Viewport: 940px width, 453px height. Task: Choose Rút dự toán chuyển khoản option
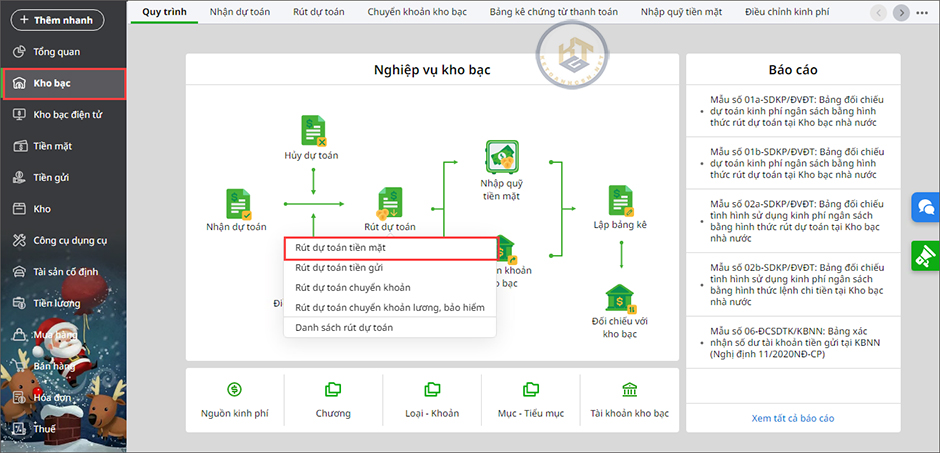point(353,288)
